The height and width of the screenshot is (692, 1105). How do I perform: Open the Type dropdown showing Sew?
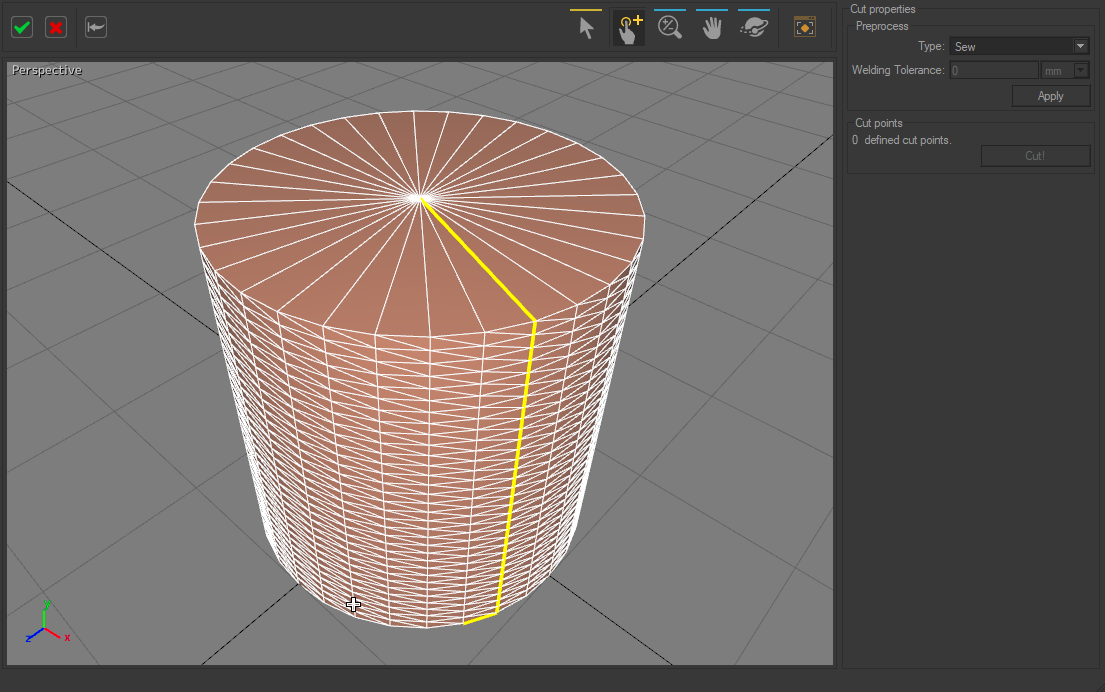click(x=1010, y=46)
